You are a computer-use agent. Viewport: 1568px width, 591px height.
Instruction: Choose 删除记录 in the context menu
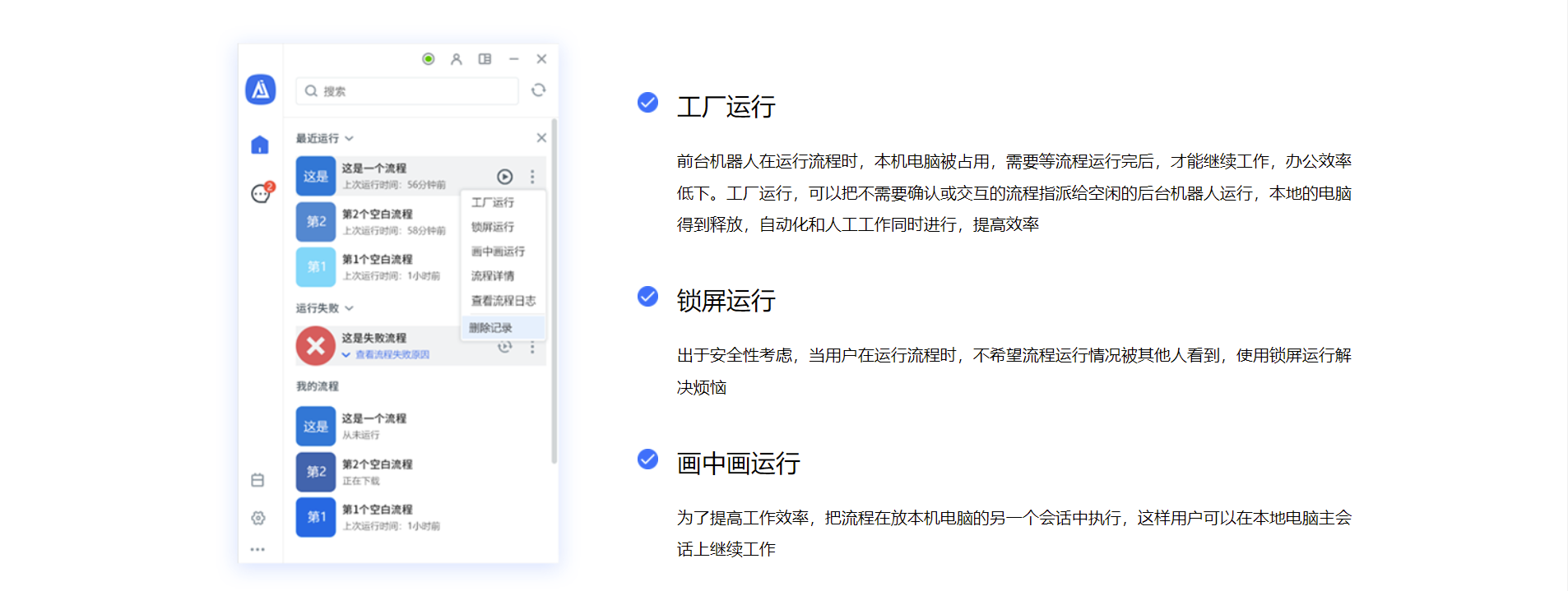point(491,328)
